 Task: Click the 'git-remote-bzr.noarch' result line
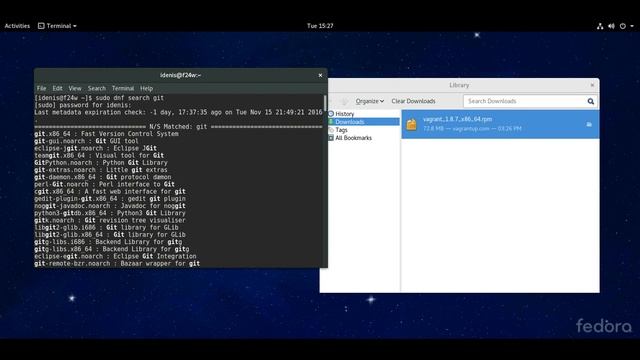pyautogui.click(x=117, y=264)
